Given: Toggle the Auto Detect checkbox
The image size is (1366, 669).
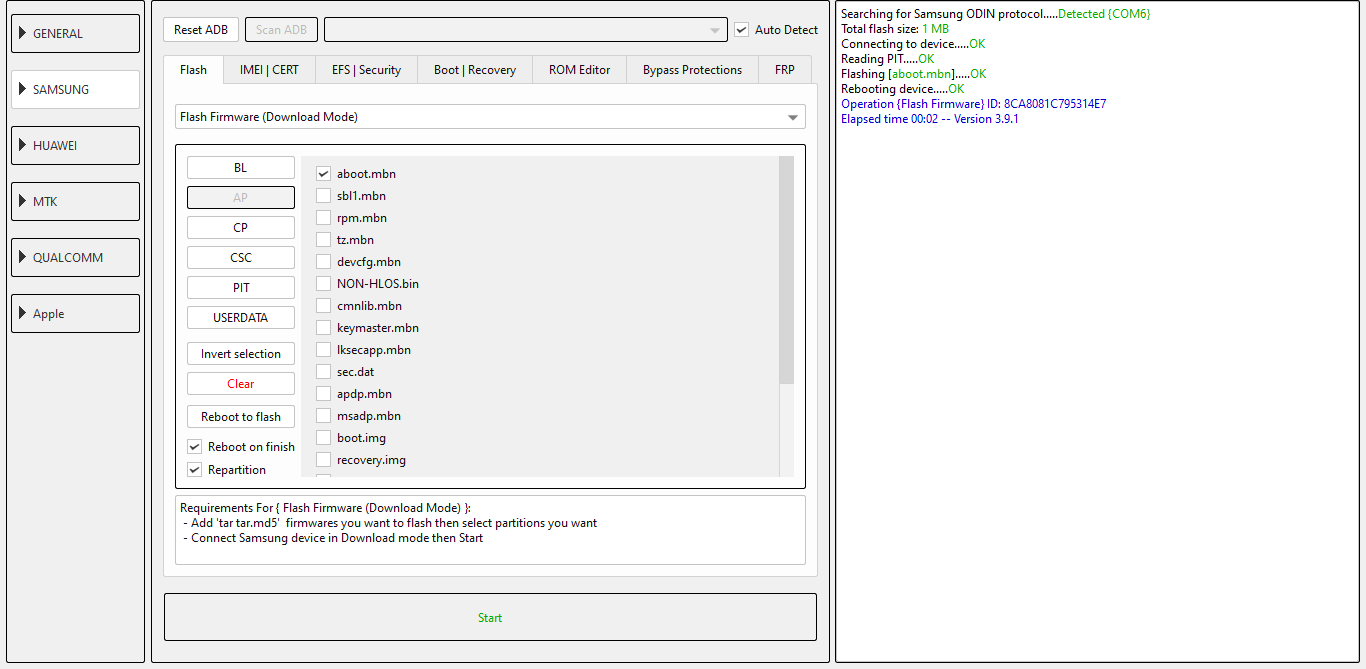Looking at the screenshot, I should point(741,30).
